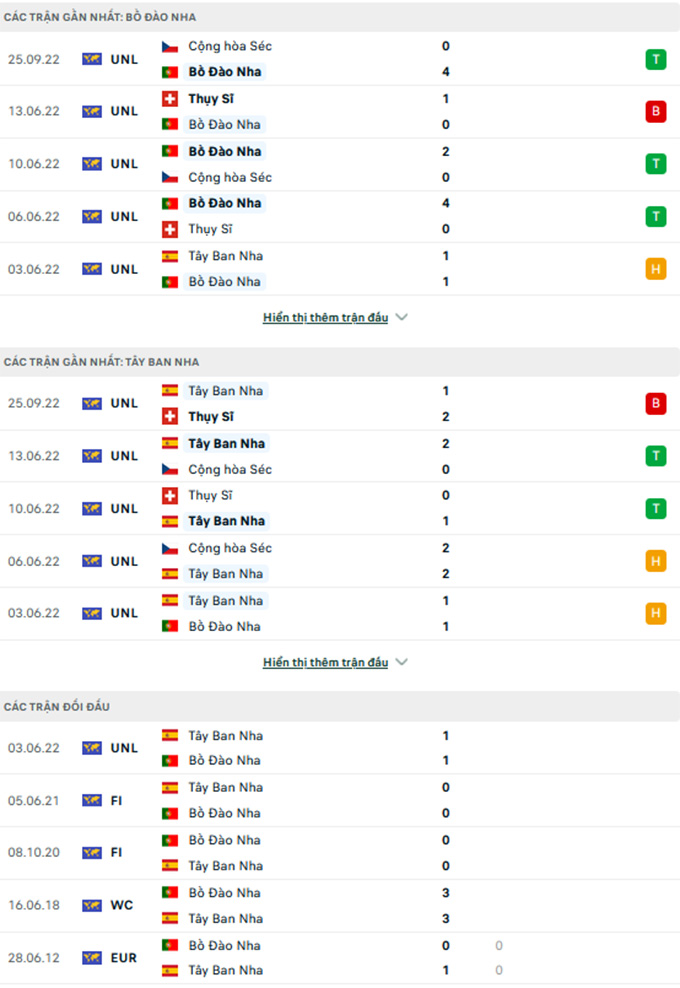Image resolution: width=680 pixels, height=988 pixels.
Task: Click the FI competition icon for the 05.06.21 match
Action: click(x=92, y=800)
